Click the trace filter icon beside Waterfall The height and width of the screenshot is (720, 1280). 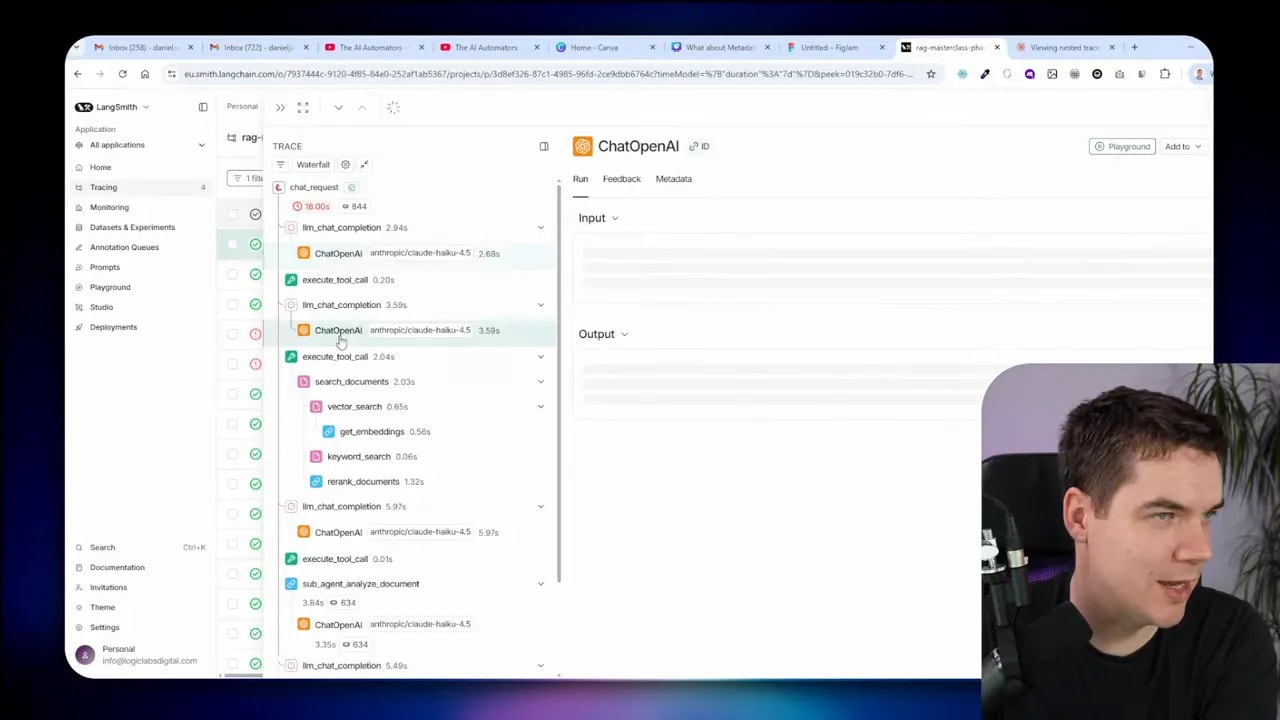point(280,165)
